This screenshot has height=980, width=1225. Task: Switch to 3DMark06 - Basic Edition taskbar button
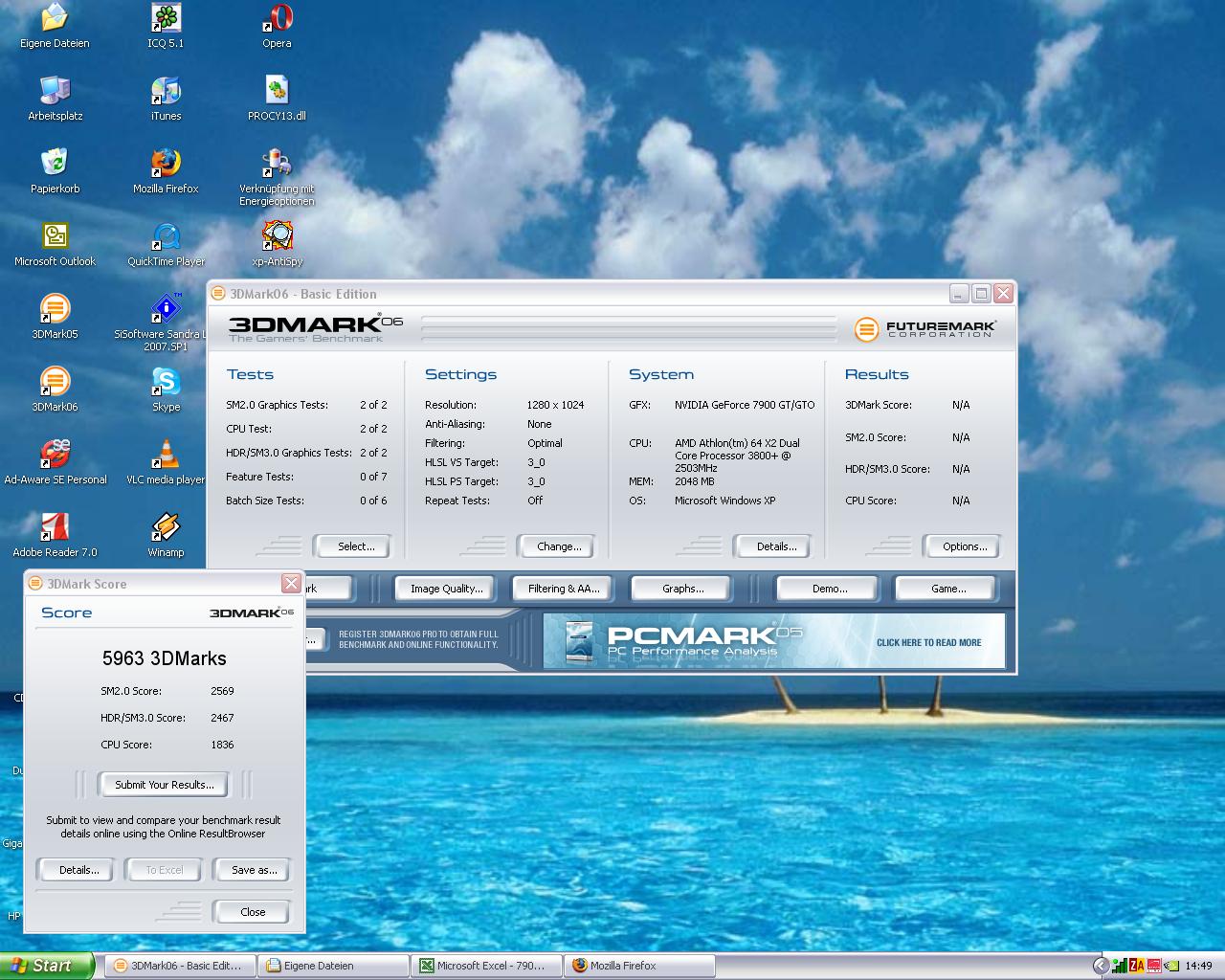point(180,966)
